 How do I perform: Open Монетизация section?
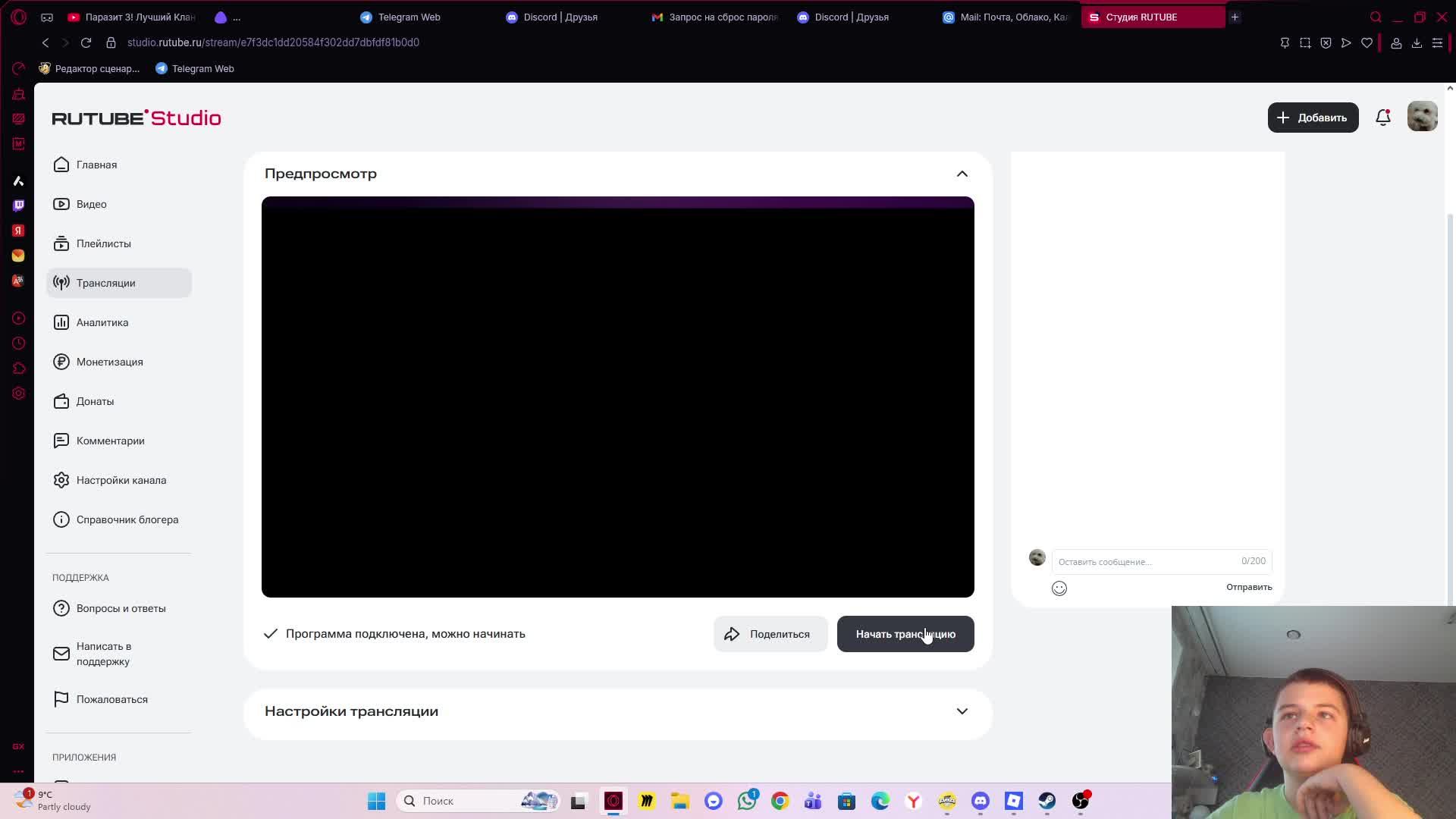[119, 362]
